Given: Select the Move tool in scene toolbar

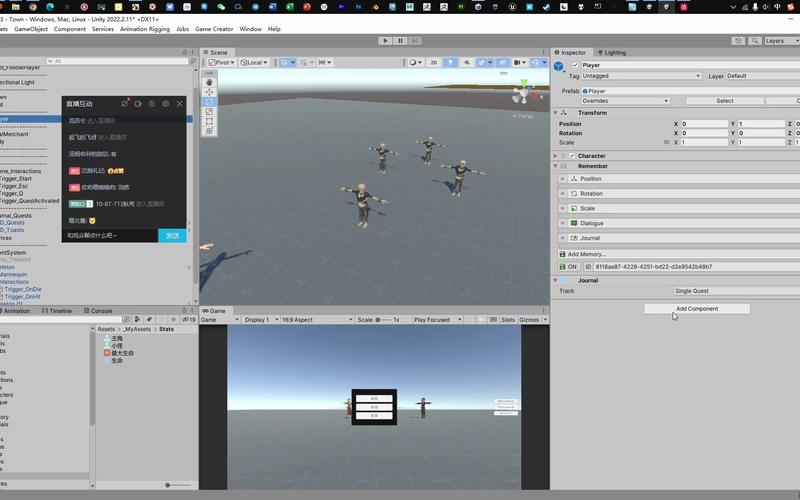Looking at the screenshot, I should click(209, 92).
